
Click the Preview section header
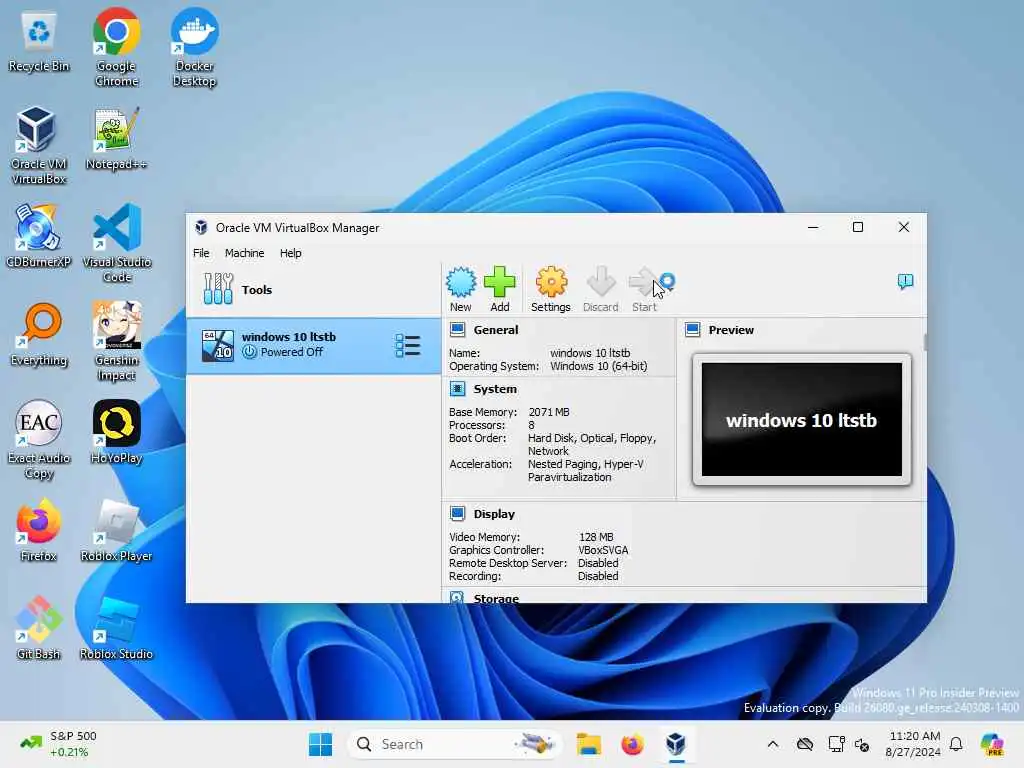pyautogui.click(x=731, y=330)
